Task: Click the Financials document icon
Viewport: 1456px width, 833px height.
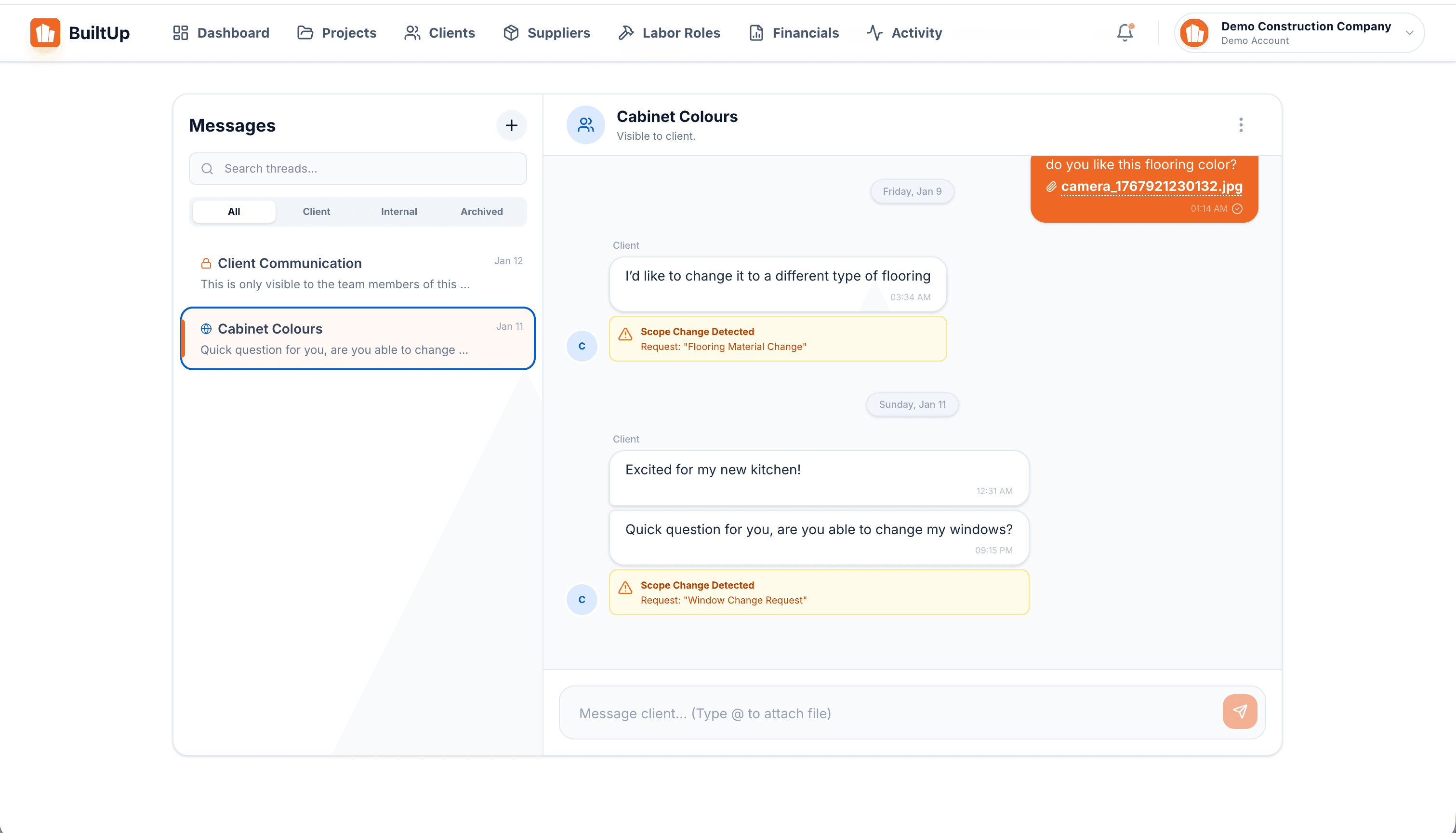Action: click(756, 33)
